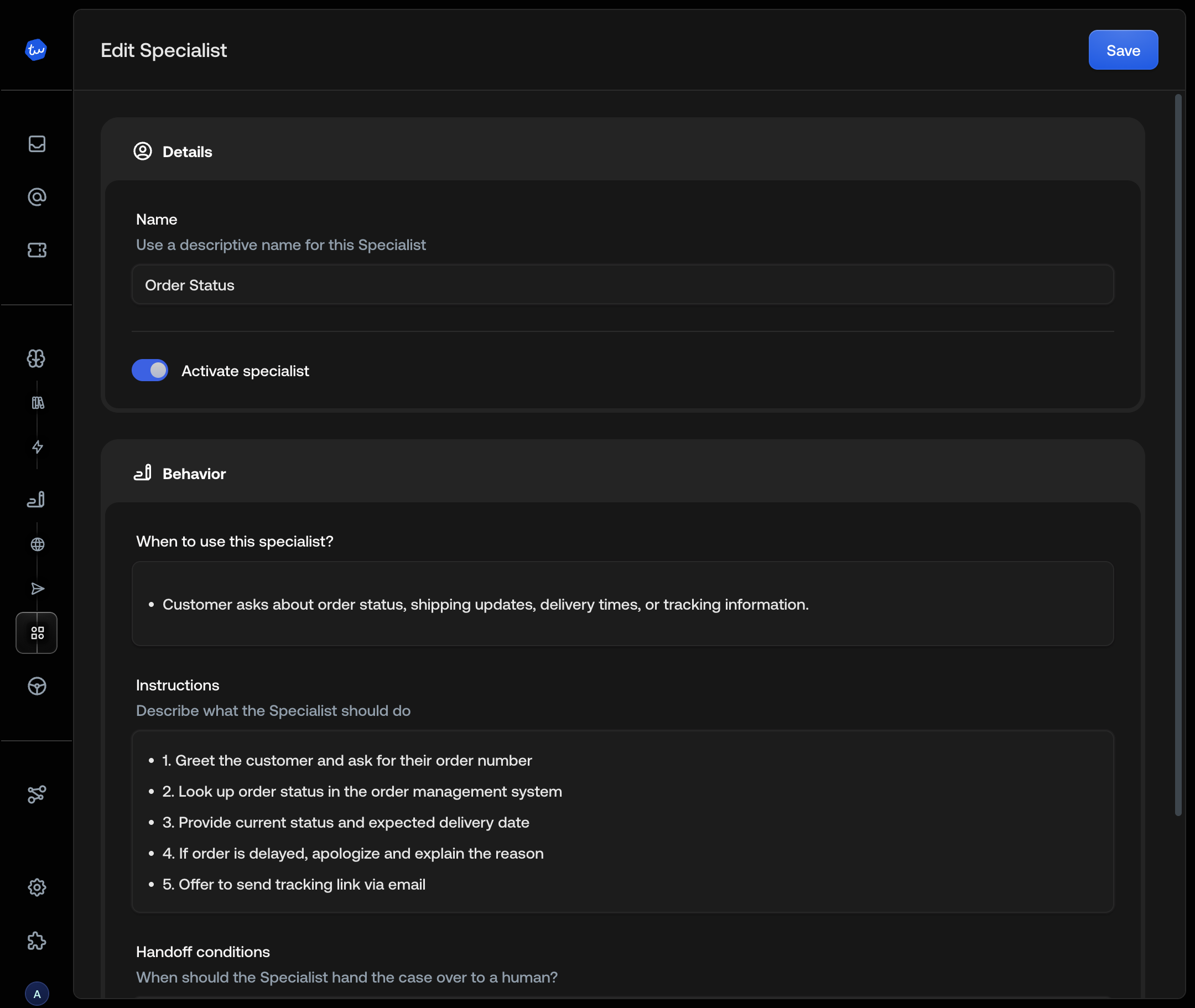
Task: Open the lightning bolt actions icon
Action: 38,448
